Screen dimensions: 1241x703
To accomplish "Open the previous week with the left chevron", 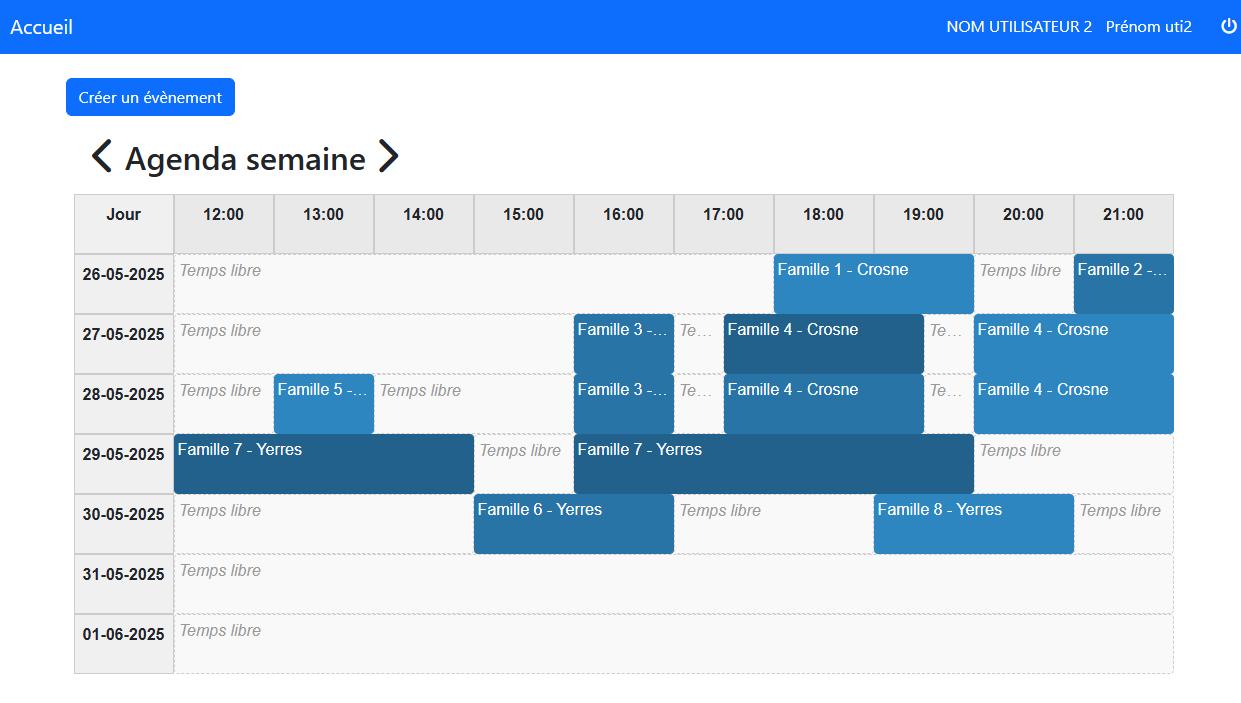I will (x=99, y=156).
